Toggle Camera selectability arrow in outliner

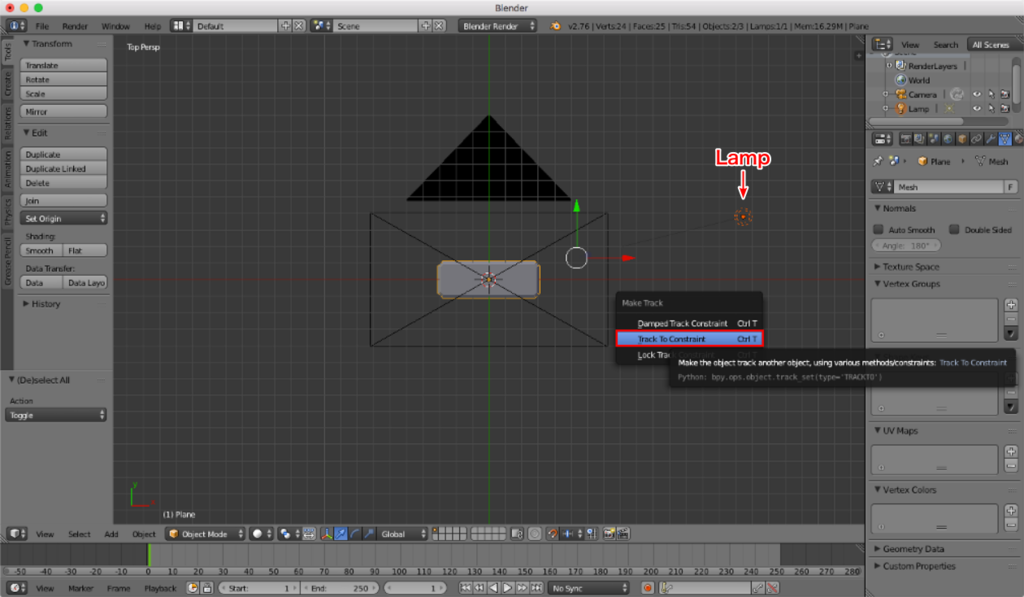click(x=991, y=94)
